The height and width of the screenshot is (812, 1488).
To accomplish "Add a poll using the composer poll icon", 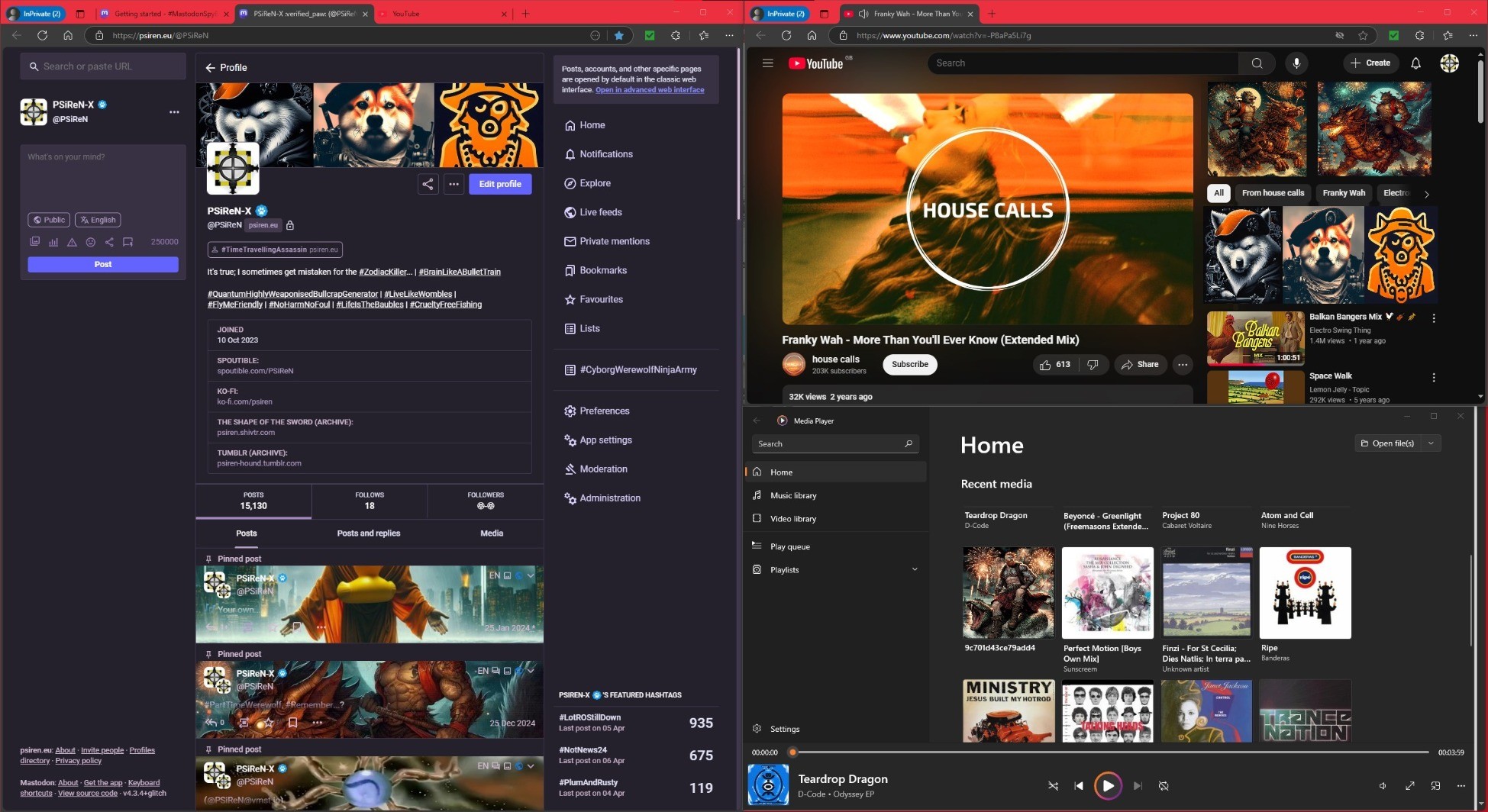I will coord(53,242).
